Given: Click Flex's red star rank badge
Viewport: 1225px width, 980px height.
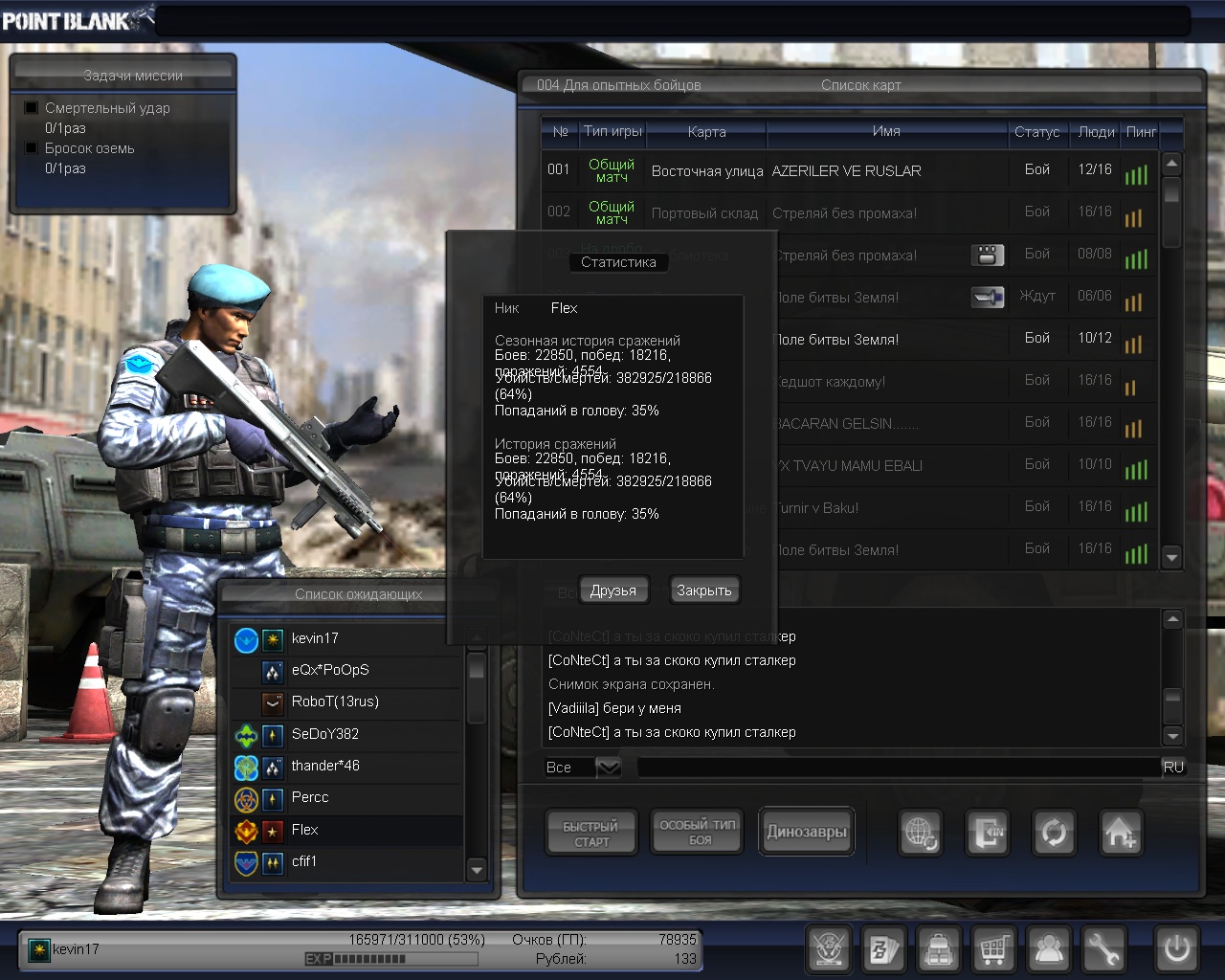Looking at the screenshot, I should point(273,831).
